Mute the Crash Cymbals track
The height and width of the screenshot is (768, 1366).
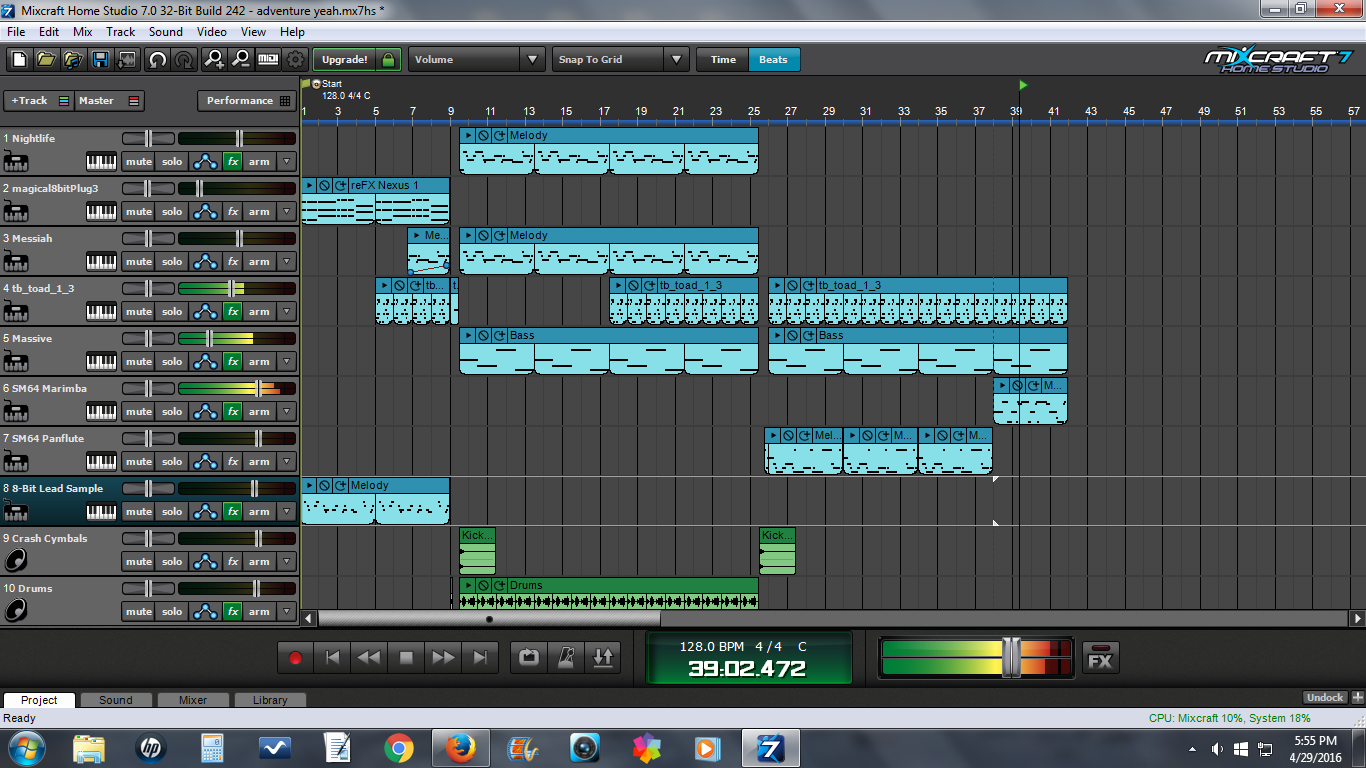(138, 561)
